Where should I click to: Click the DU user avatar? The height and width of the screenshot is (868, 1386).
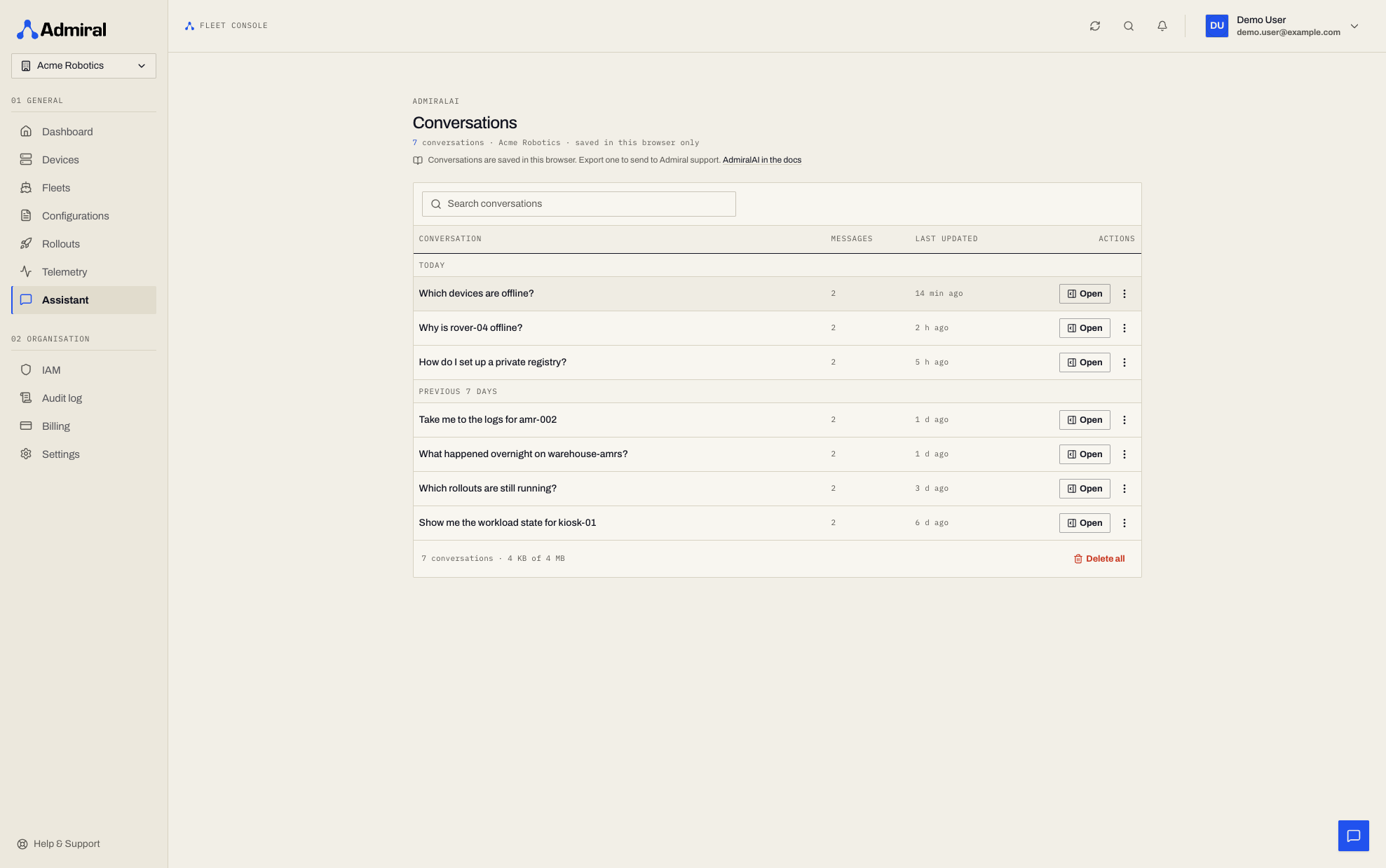pyautogui.click(x=1216, y=26)
